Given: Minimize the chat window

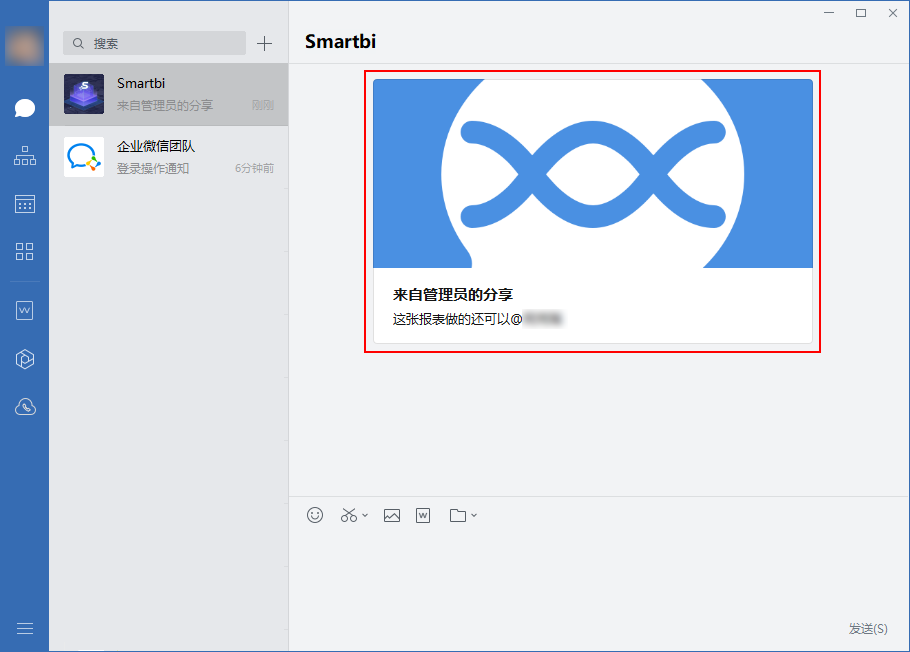Looking at the screenshot, I should 829,13.
